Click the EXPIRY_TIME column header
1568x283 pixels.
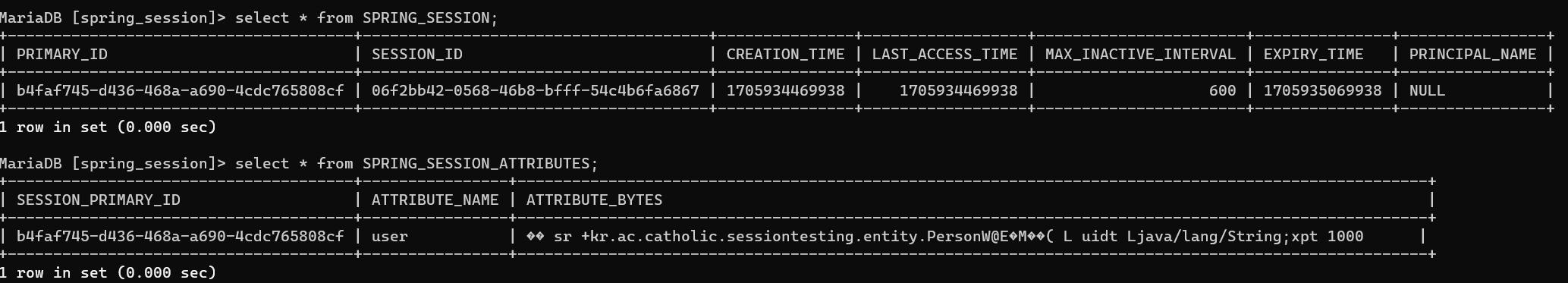coord(1313,54)
